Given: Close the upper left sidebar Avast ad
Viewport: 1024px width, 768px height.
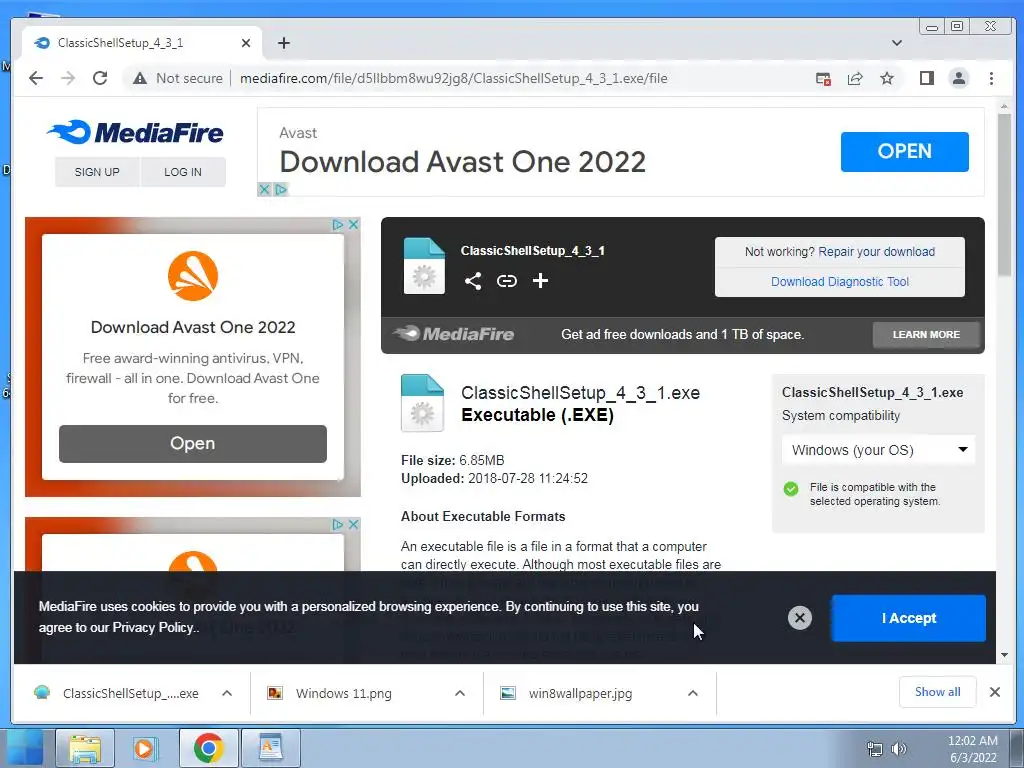Looking at the screenshot, I should (353, 225).
